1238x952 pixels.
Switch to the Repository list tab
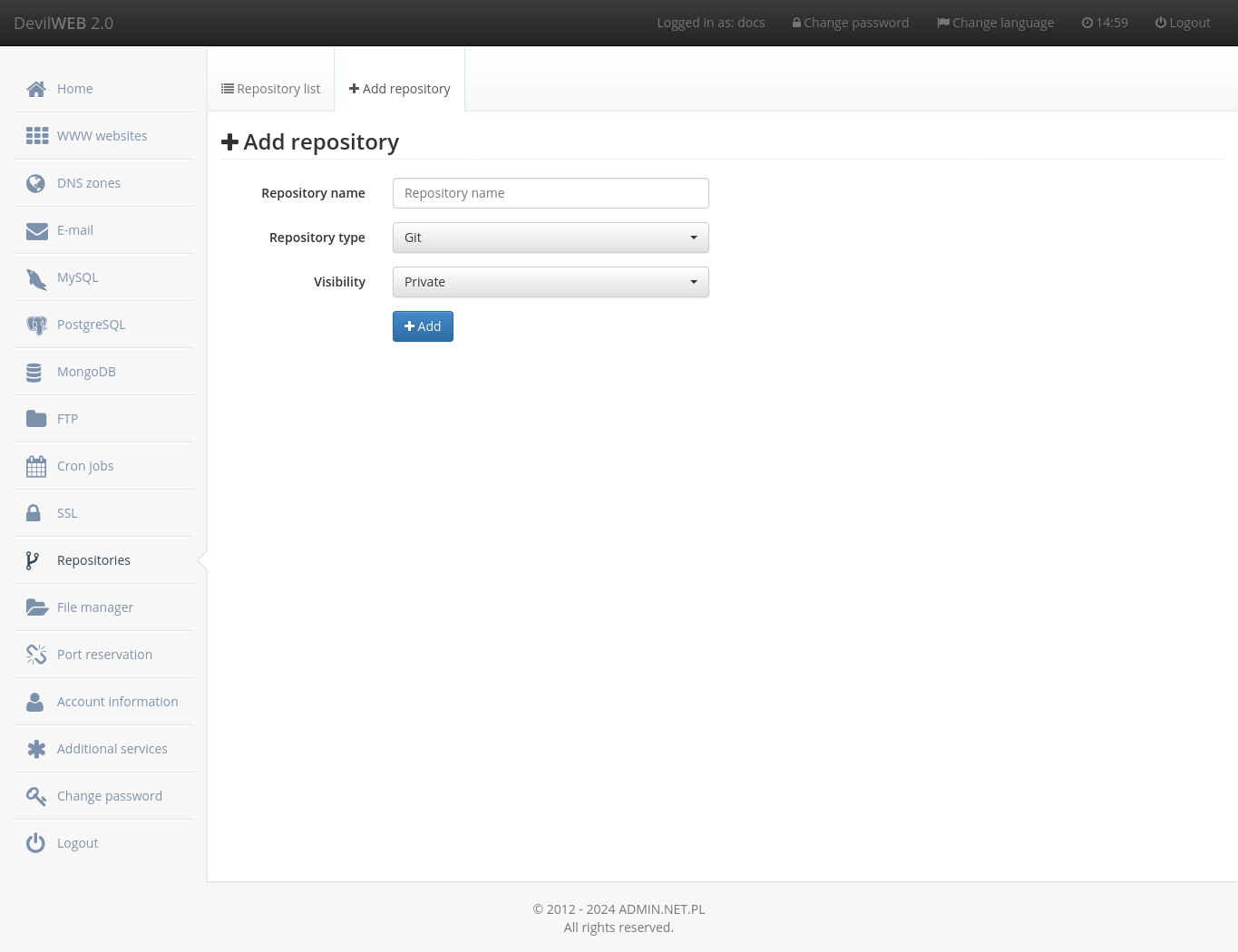[x=270, y=88]
